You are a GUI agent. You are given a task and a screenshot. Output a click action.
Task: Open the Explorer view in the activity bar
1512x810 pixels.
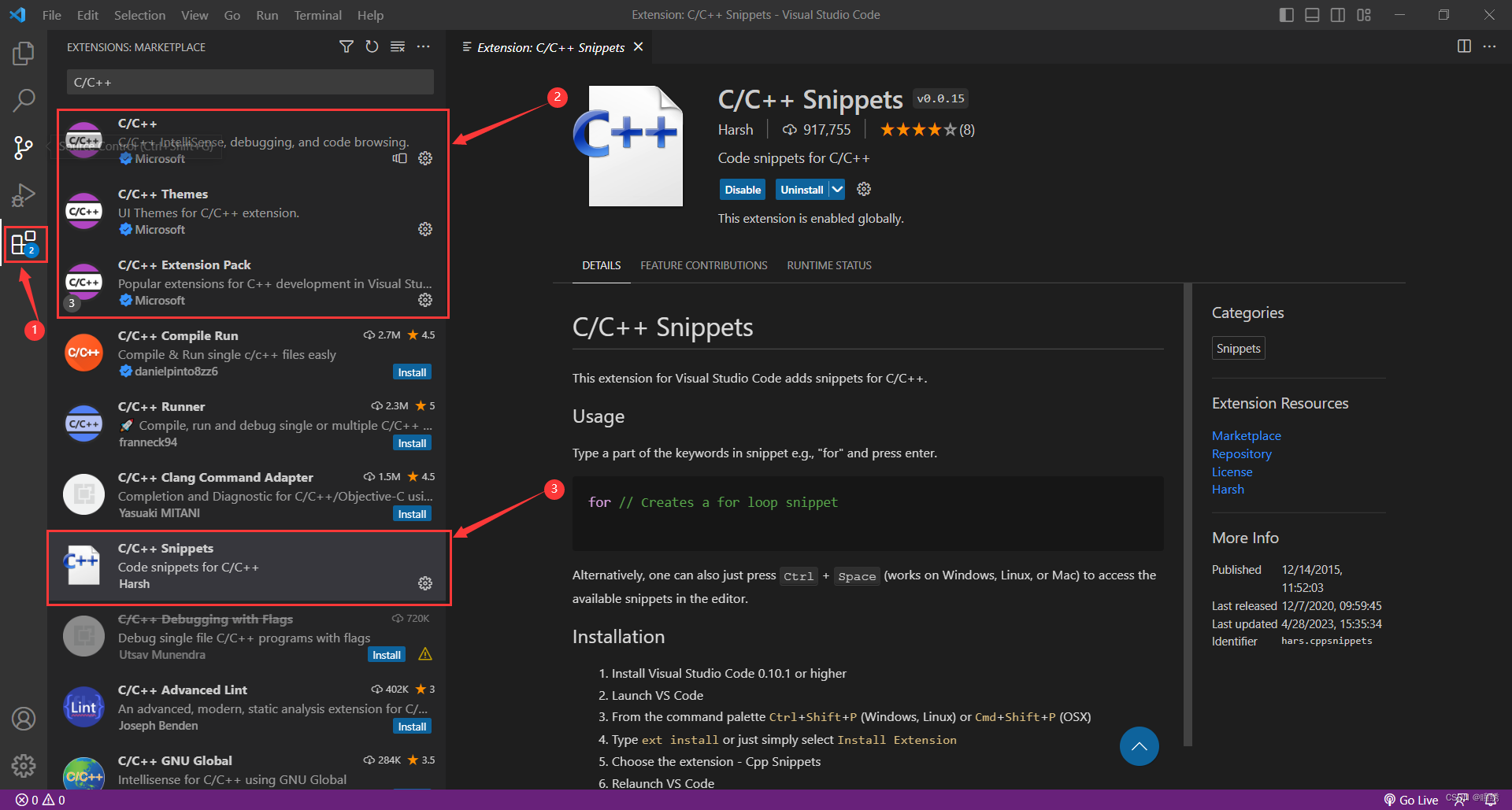24,53
